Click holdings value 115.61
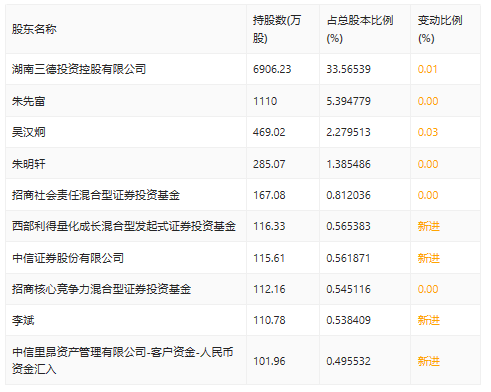Screen dimensions: 491x392 coord(269,258)
